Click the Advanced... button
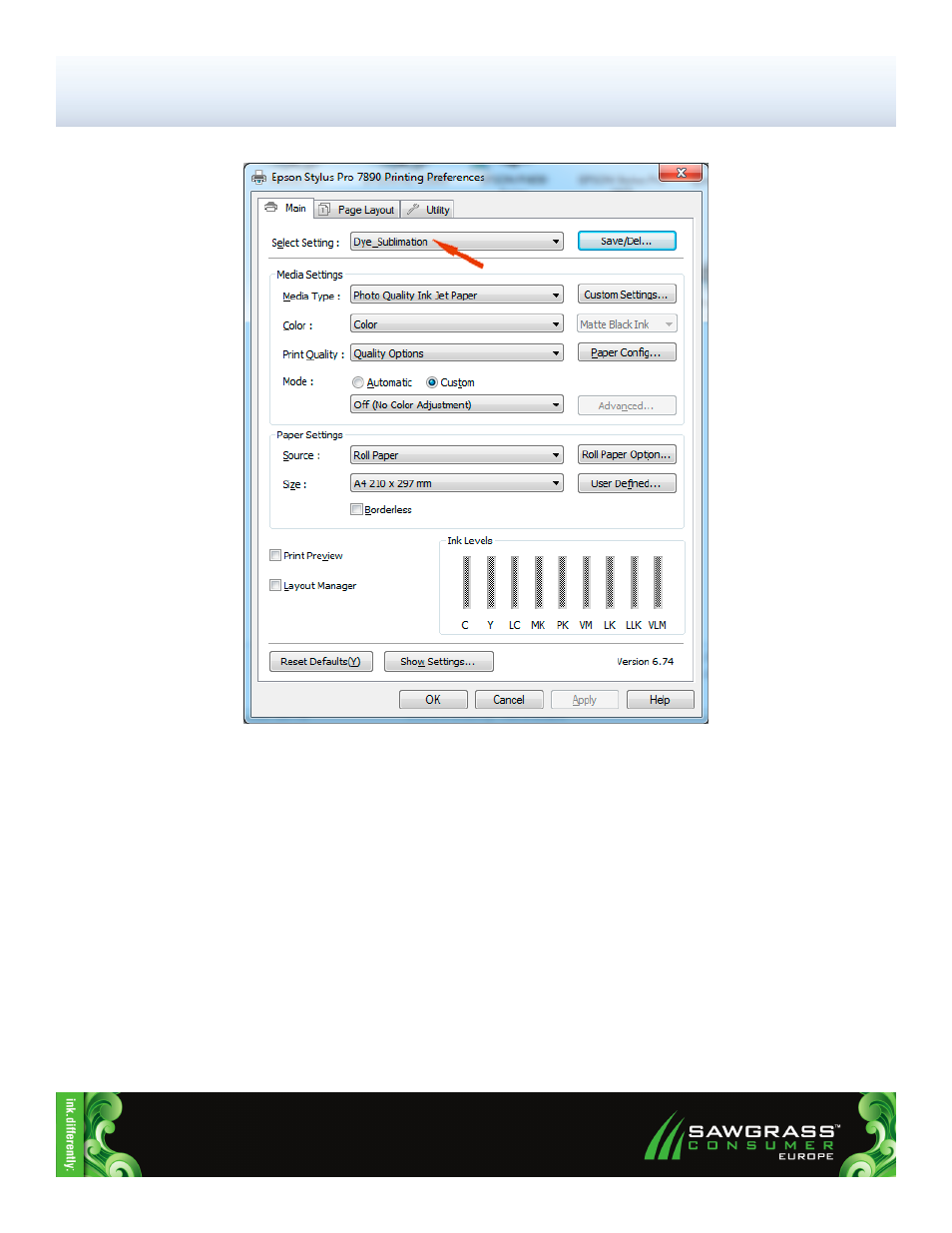 coord(627,405)
